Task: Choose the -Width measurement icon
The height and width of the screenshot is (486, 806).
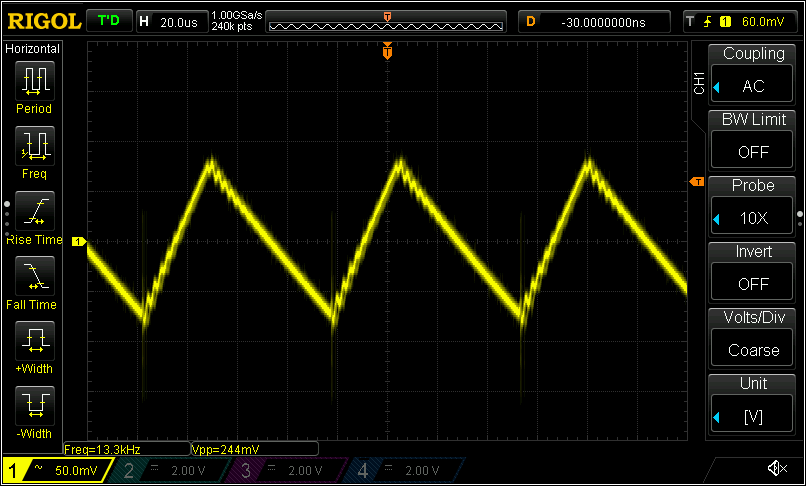Action: coord(36,405)
